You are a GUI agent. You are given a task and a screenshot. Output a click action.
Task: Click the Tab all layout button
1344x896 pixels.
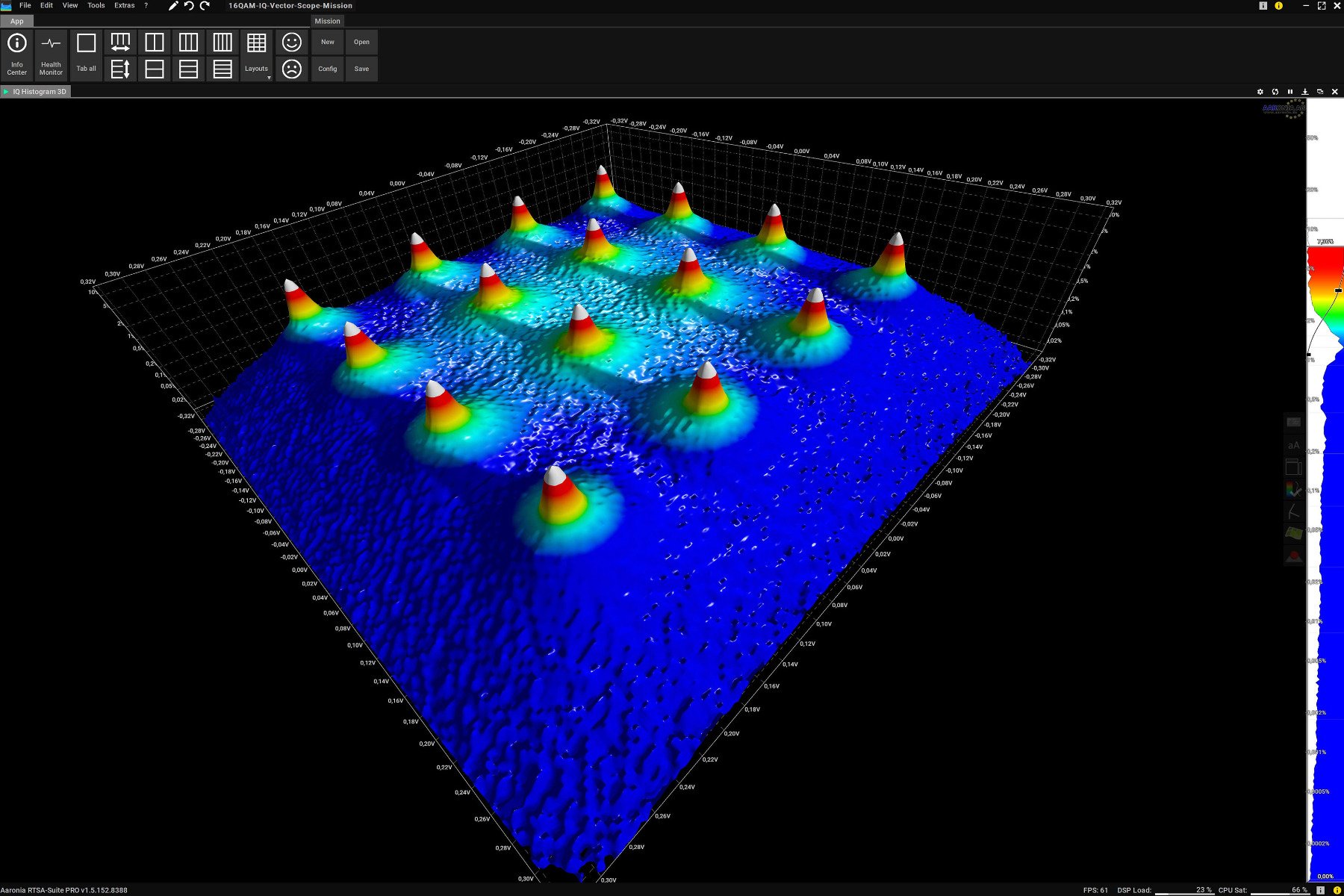[86, 55]
